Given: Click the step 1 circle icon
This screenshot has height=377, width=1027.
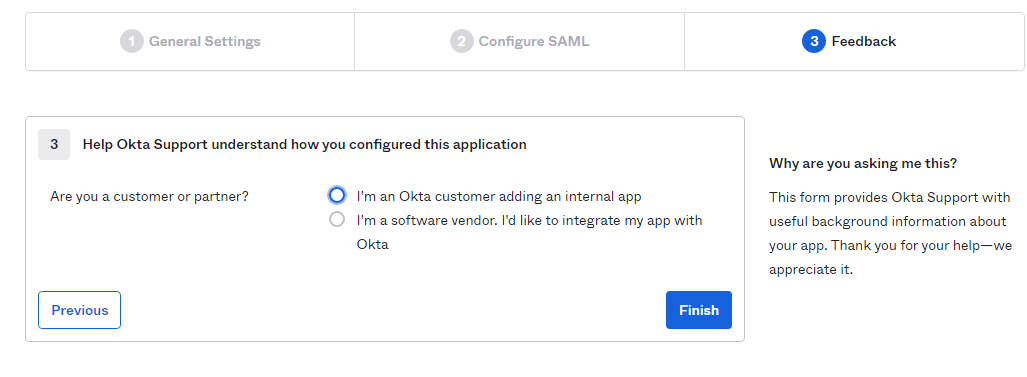Looking at the screenshot, I should tap(132, 41).
